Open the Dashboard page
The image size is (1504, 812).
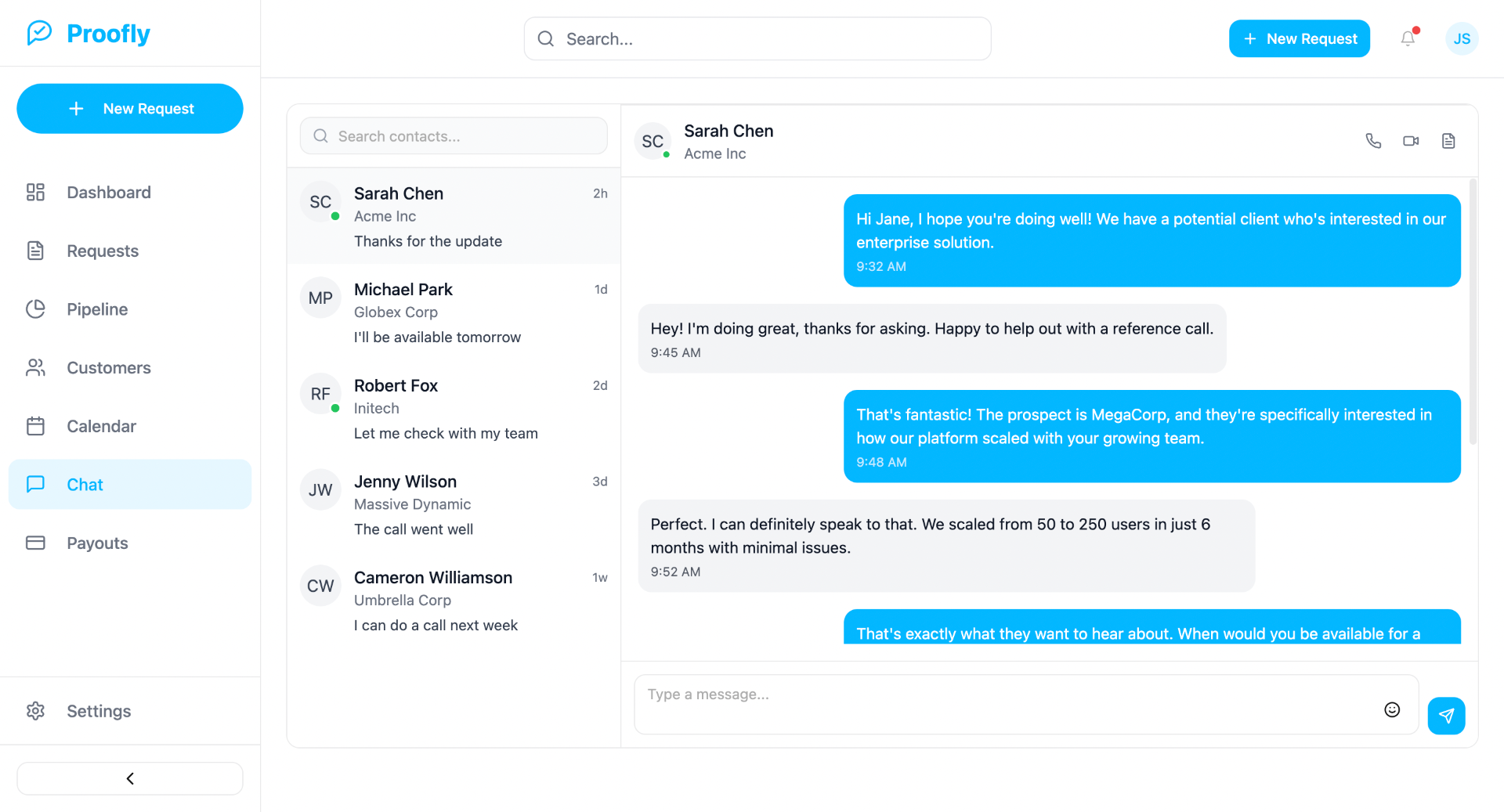109,193
